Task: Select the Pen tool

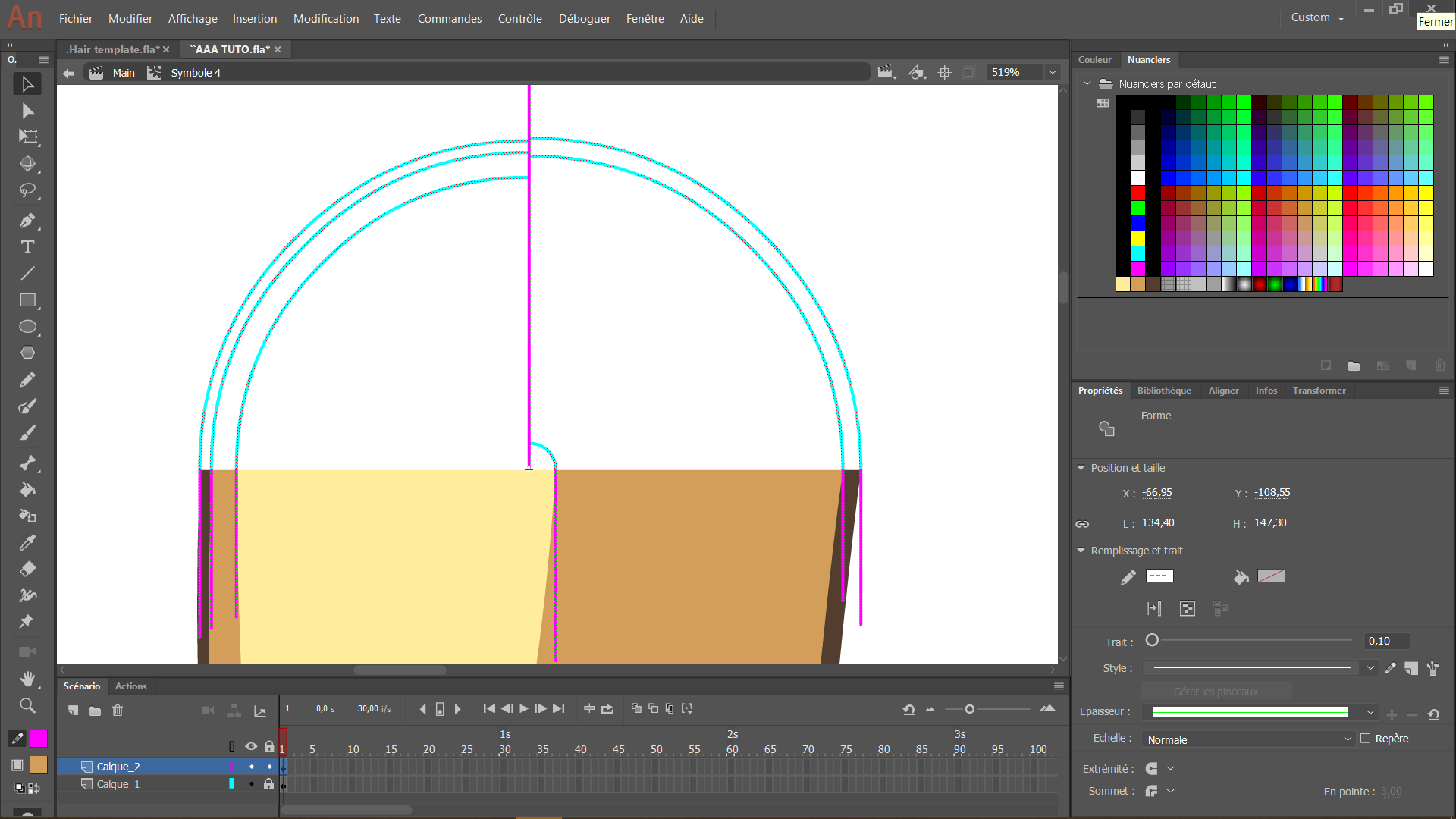Action: click(27, 221)
